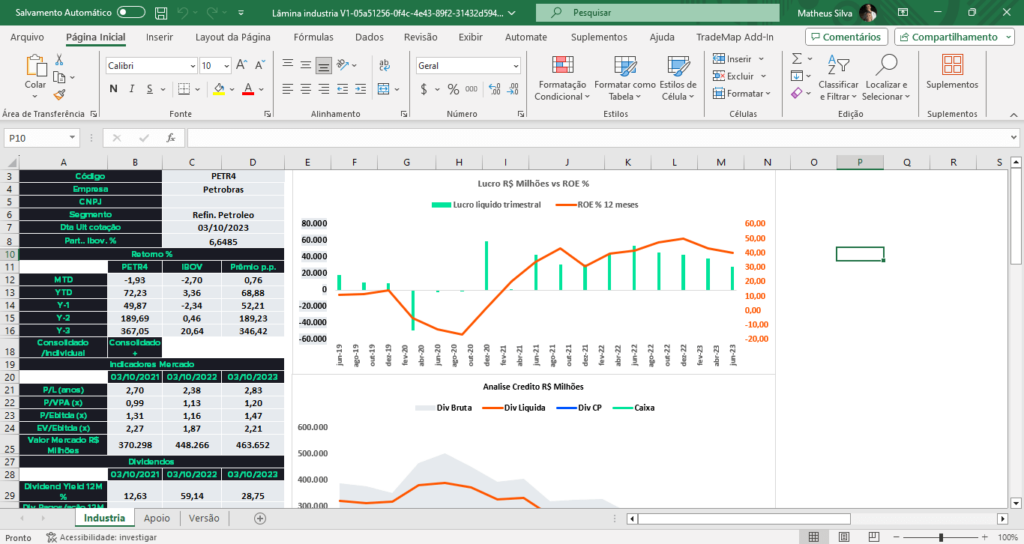Click the yellow fill color button
Image resolution: width=1024 pixels, height=544 pixels.
click(x=219, y=89)
